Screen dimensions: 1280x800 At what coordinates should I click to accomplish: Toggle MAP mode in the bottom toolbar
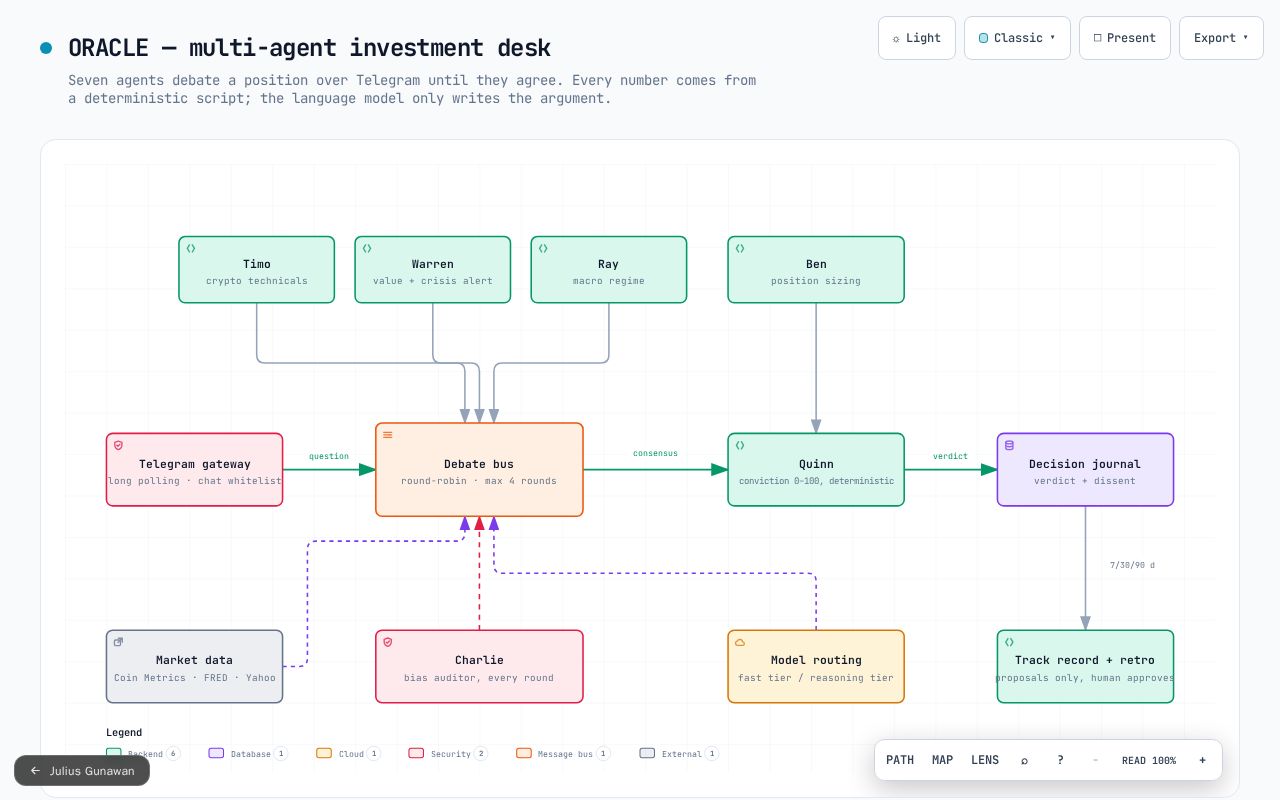click(x=942, y=760)
